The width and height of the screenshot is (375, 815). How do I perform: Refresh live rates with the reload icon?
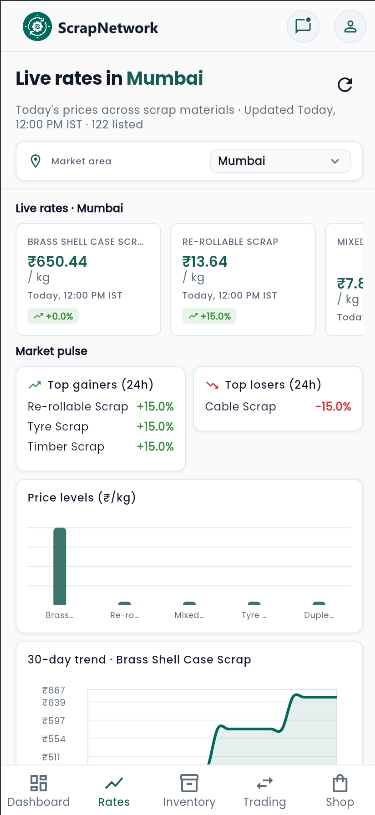click(345, 85)
